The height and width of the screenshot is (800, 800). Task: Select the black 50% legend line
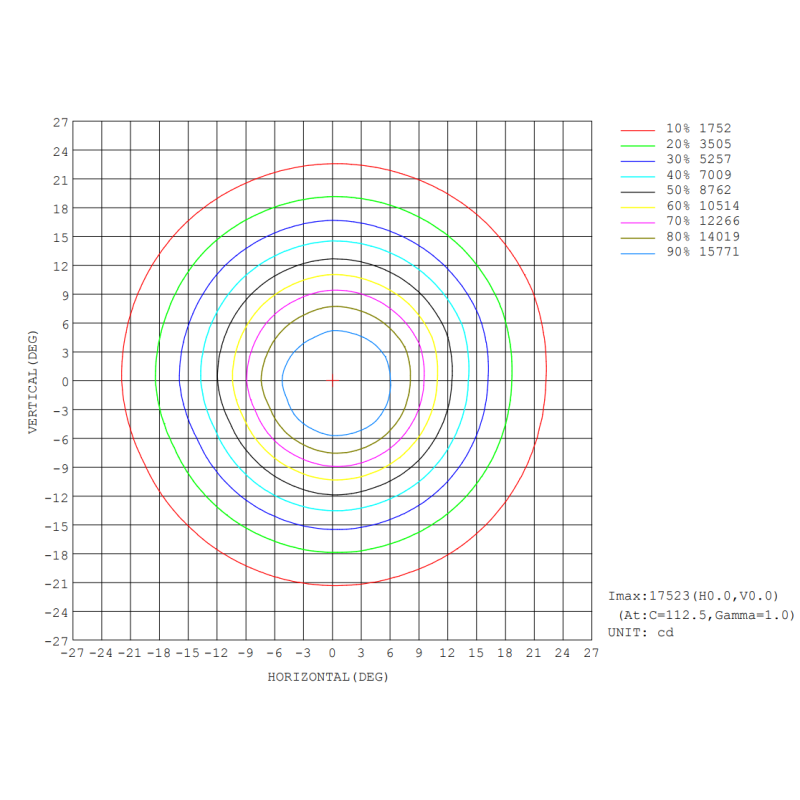click(x=638, y=191)
